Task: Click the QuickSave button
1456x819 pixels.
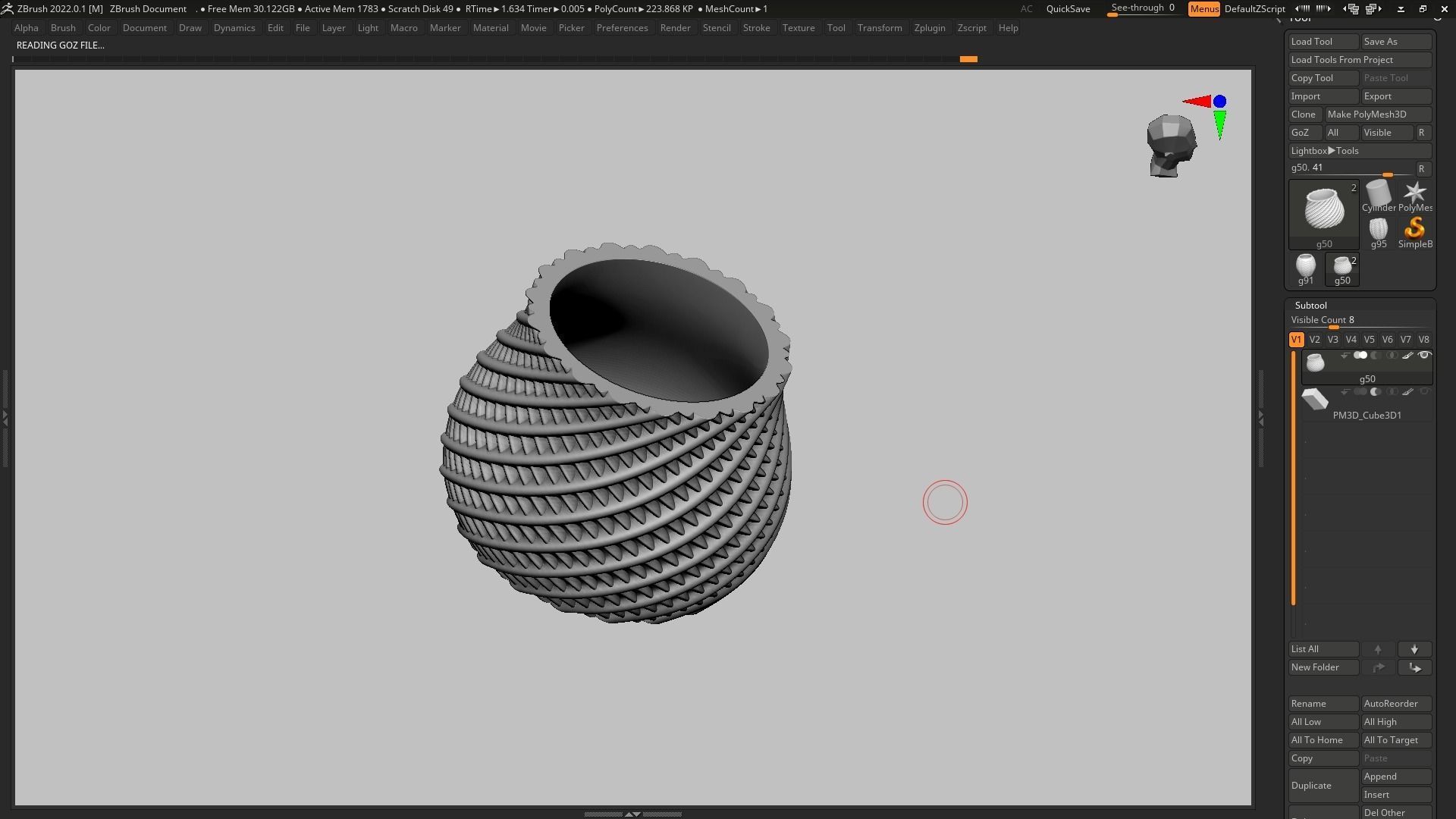Action: (1068, 9)
